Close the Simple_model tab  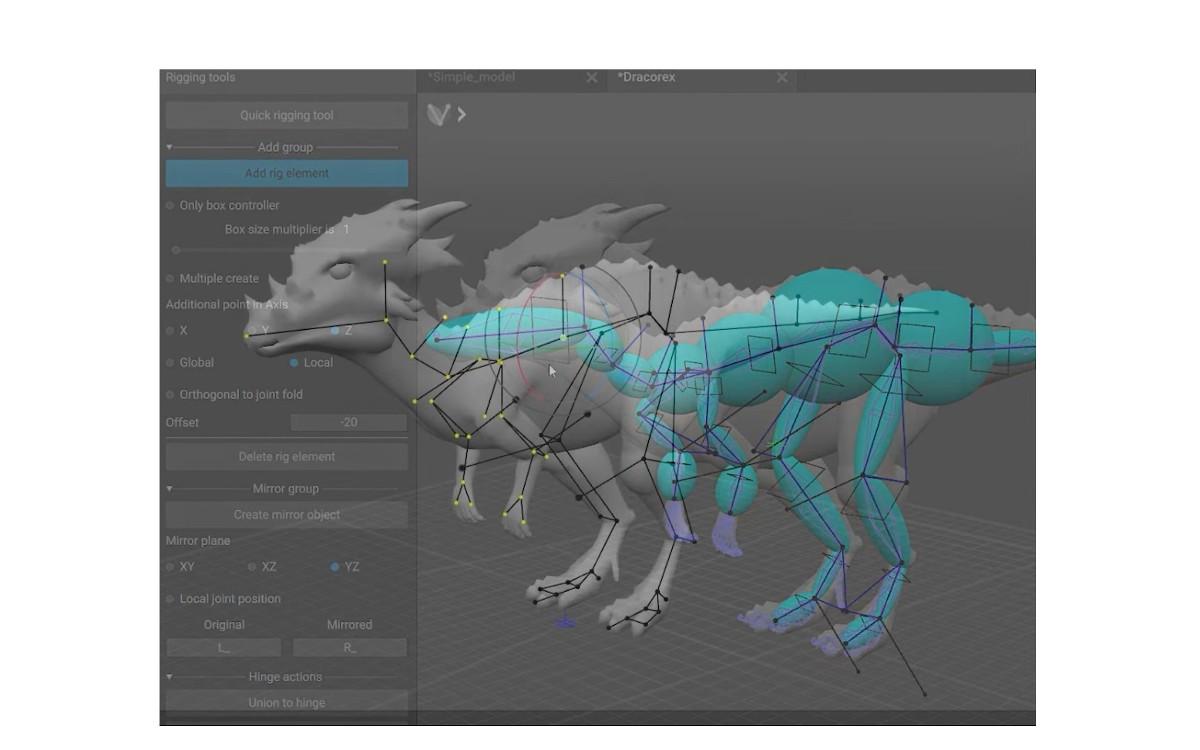coord(591,78)
